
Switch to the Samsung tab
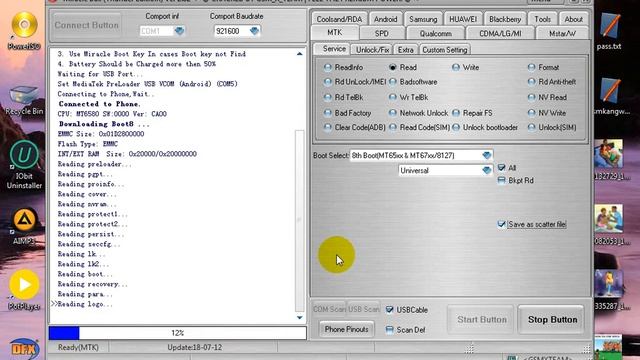(423, 19)
